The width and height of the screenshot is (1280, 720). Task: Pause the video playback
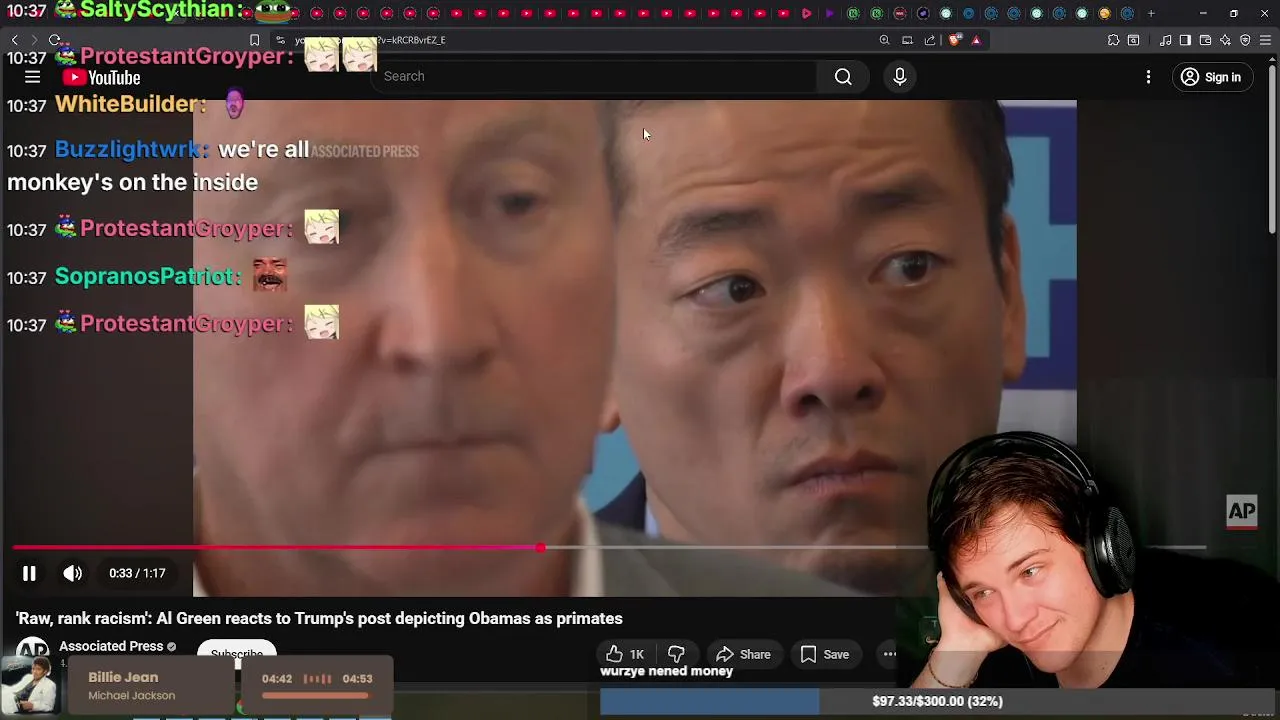pyautogui.click(x=29, y=573)
